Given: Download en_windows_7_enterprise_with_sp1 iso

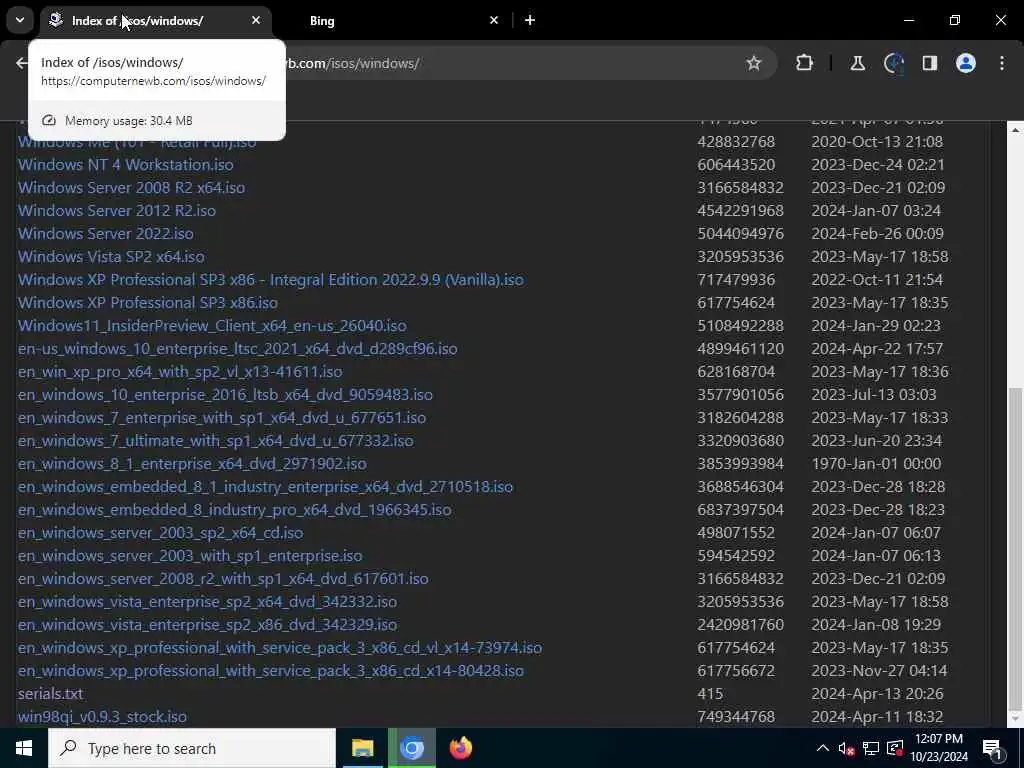Looking at the screenshot, I should click(x=222, y=417).
